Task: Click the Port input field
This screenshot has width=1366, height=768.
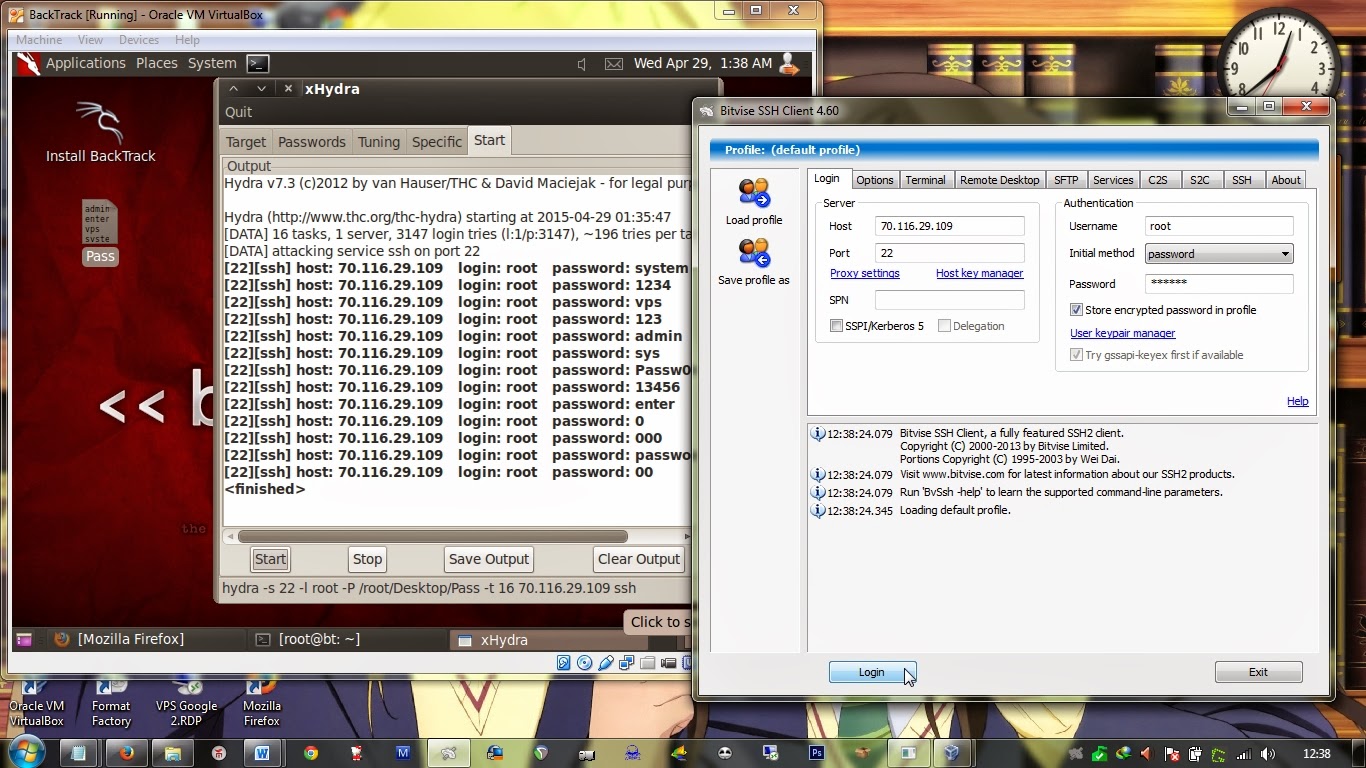Action: [950, 253]
